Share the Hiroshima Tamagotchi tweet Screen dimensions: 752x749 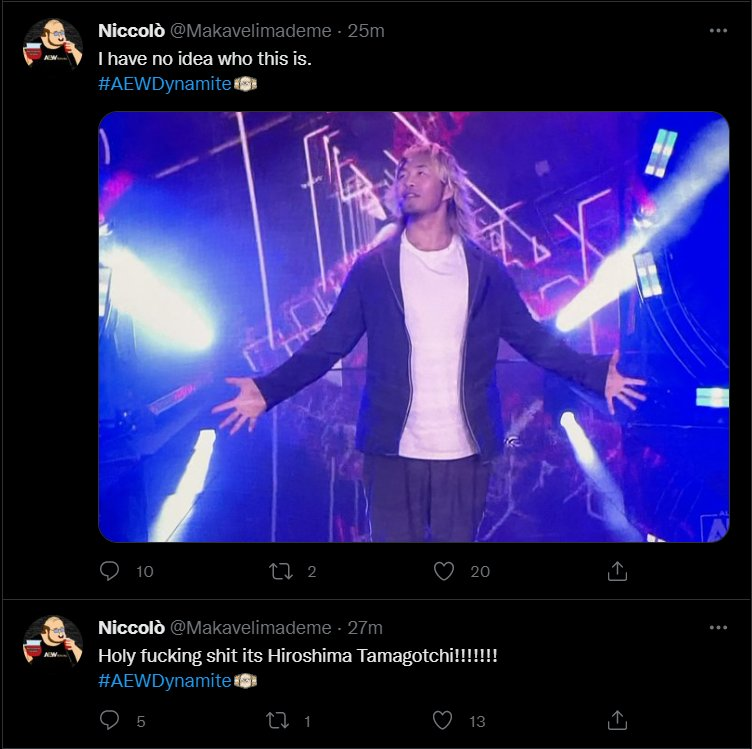click(x=617, y=720)
